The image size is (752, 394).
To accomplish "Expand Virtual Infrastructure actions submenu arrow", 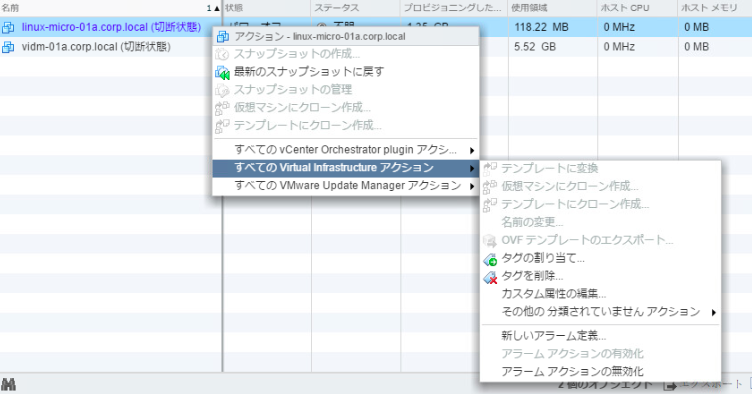I will tap(472, 168).
